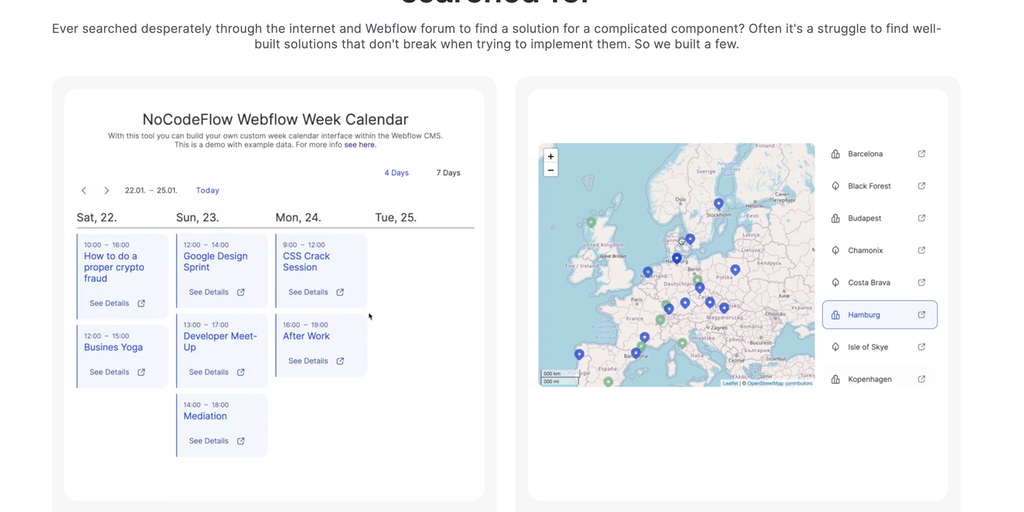Image resolution: width=1024 pixels, height=512 pixels.
Task: Open external link icon for Black Forest
Action: [921, 186]
